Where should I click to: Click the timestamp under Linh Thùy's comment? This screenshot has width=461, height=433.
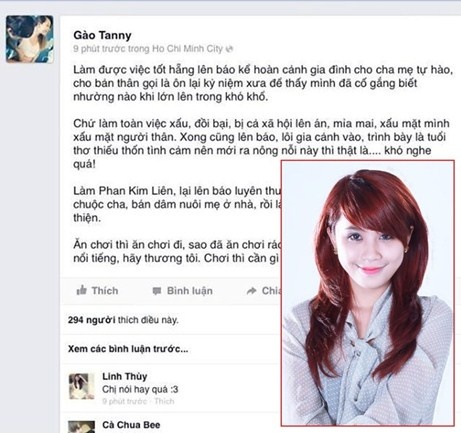[x=126, y=401]
